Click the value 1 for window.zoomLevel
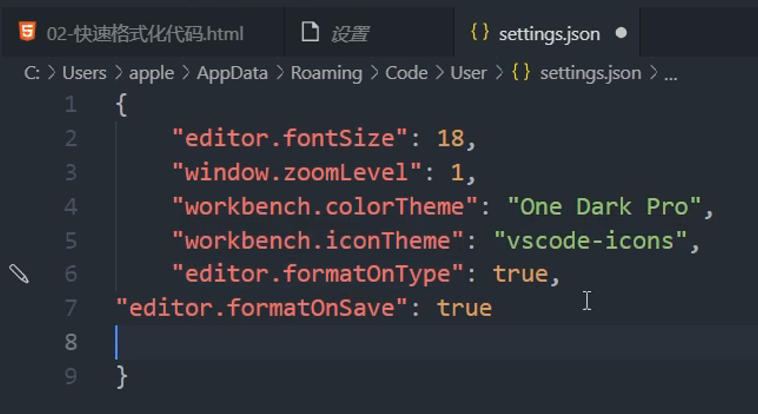 coord(457,173)
